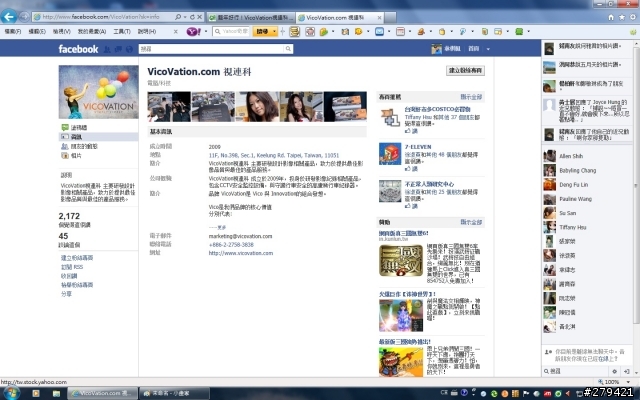Close the Yahoo toolbar with its X

(176, 31)
